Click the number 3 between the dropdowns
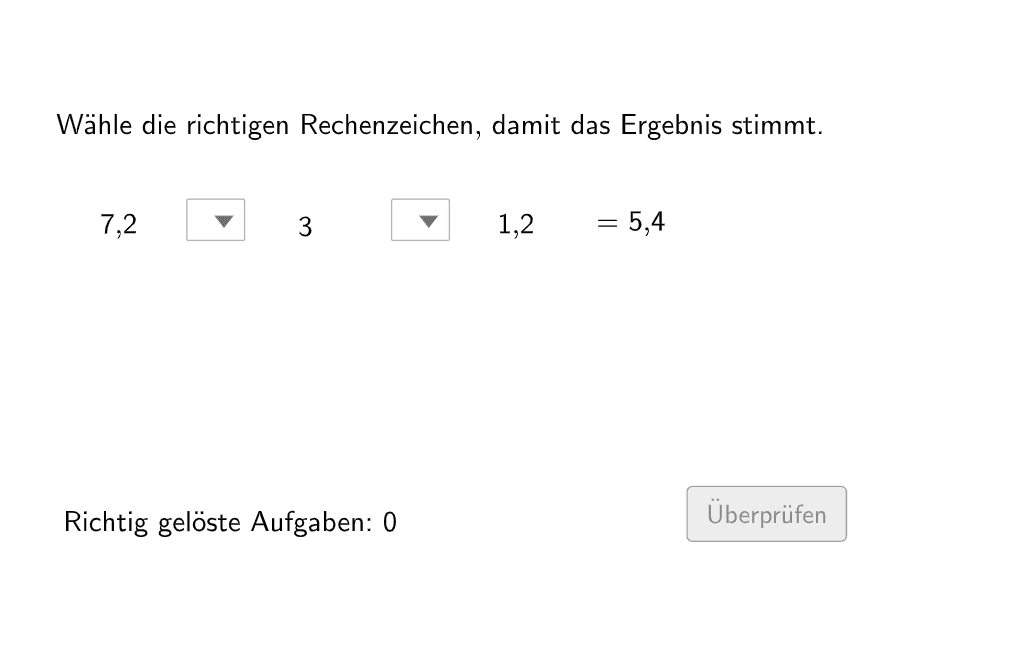 [x=305, y=227]
